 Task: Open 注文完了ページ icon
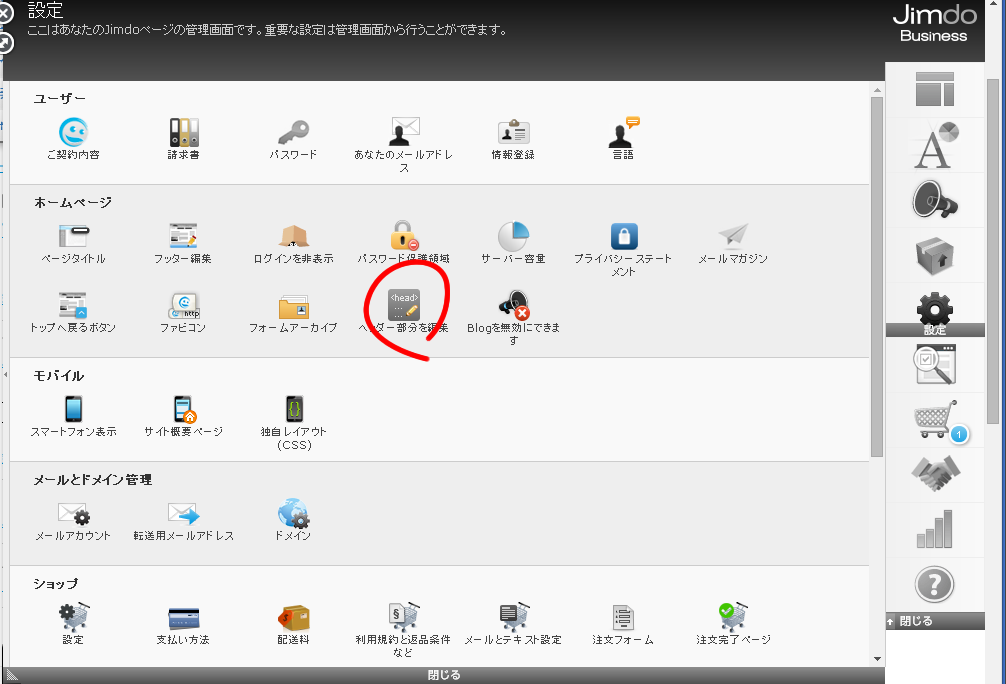[x=733, y=617]
